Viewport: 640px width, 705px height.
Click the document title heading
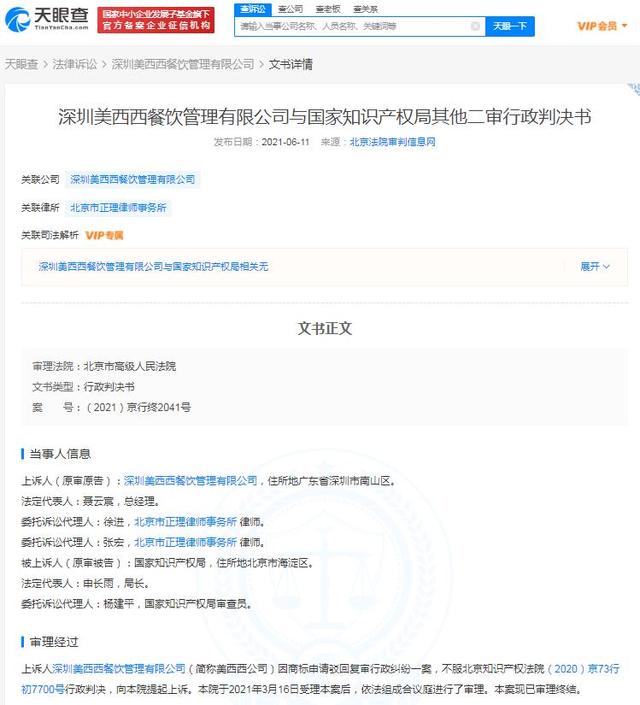pos(324,117)
